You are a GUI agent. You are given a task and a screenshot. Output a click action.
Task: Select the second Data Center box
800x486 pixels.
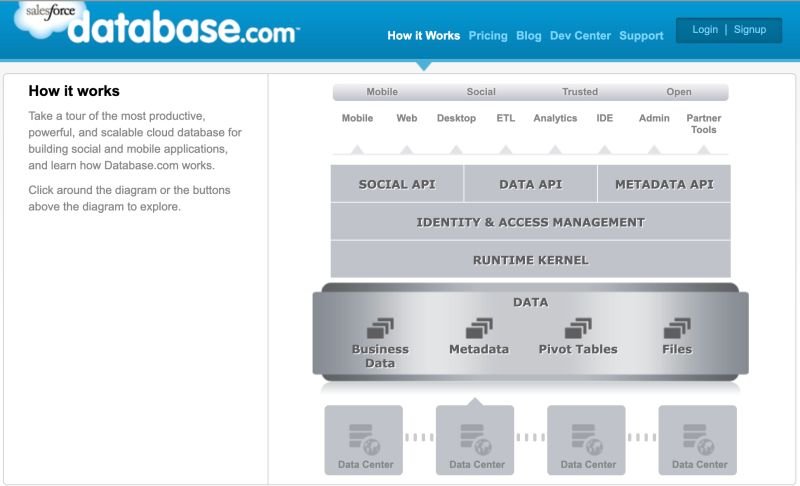pyautogui.click(x=475, y=440)
